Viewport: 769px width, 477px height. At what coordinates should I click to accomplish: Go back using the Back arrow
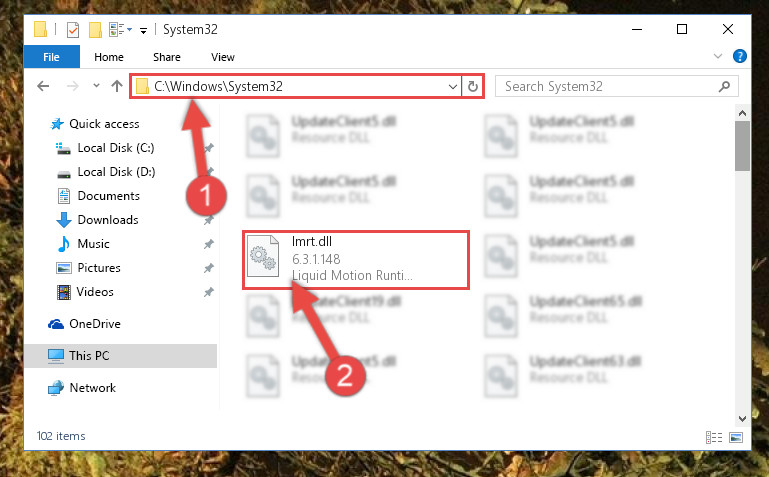tap(43, 87)
